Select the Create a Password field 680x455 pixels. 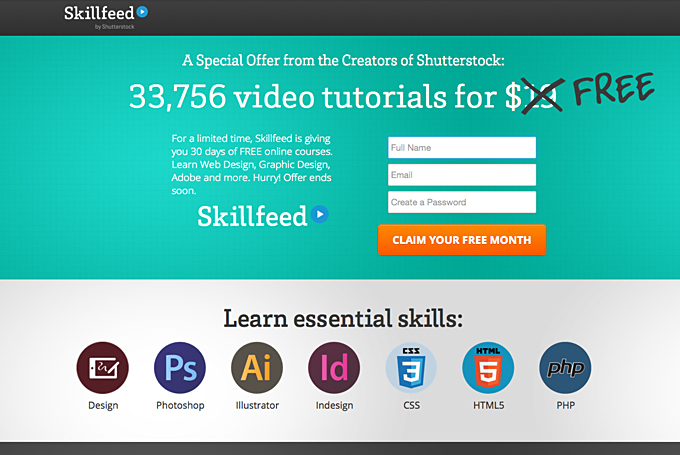462,202
